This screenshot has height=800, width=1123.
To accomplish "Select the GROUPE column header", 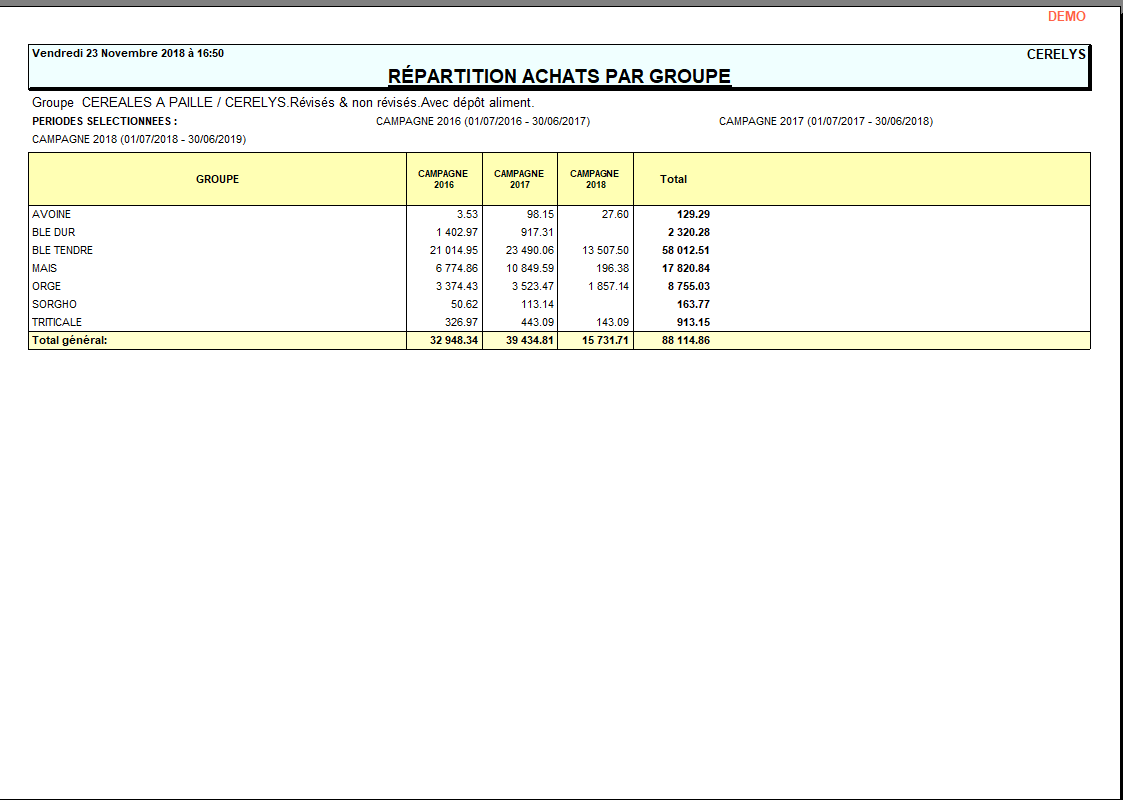I will [x=216, y=179].
